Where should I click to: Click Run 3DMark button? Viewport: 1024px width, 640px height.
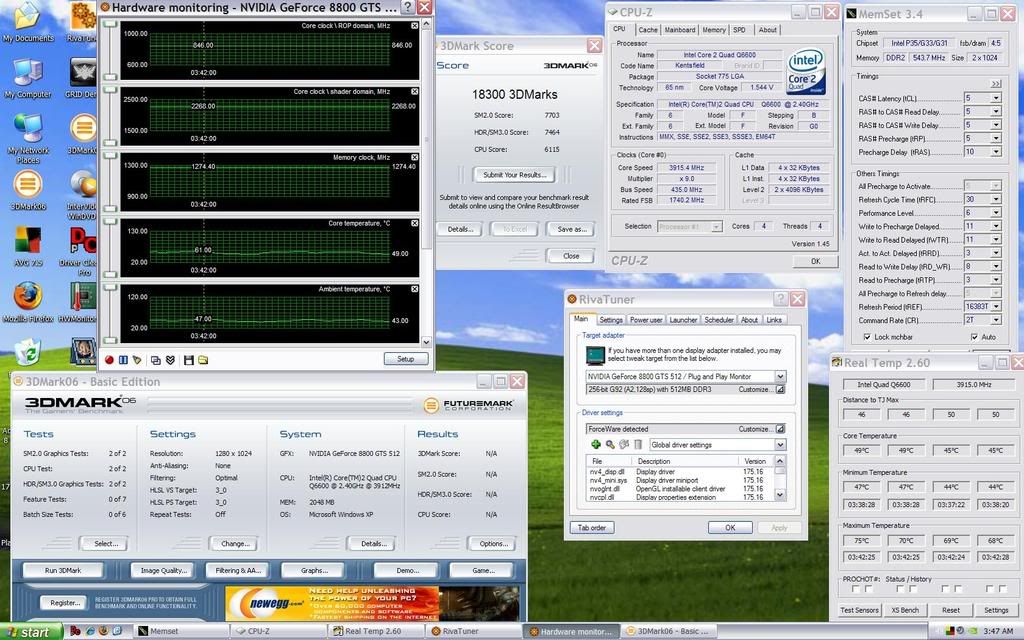pyautogui.click(x=63, y=570)
